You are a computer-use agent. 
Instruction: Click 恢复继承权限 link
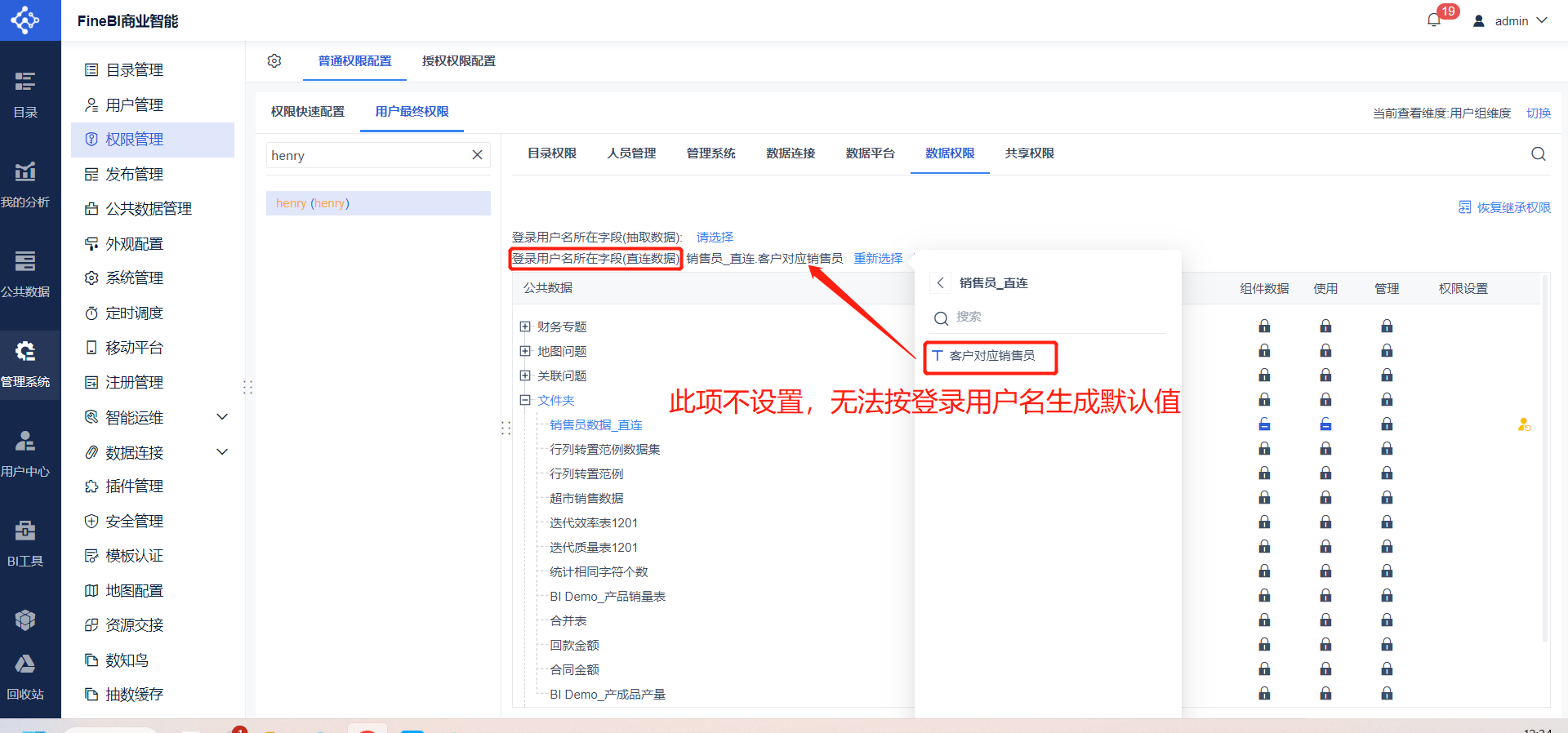pyautogui.click(x=1505, y=207)
